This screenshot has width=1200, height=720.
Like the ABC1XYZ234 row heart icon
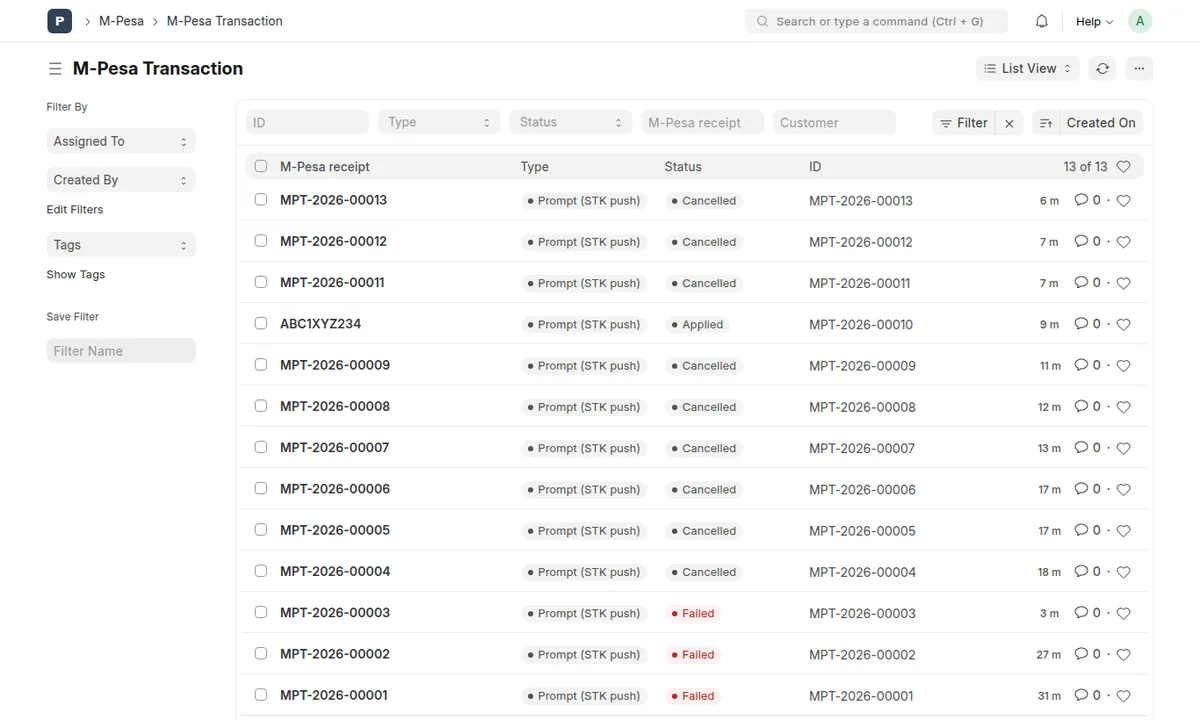1123,325
